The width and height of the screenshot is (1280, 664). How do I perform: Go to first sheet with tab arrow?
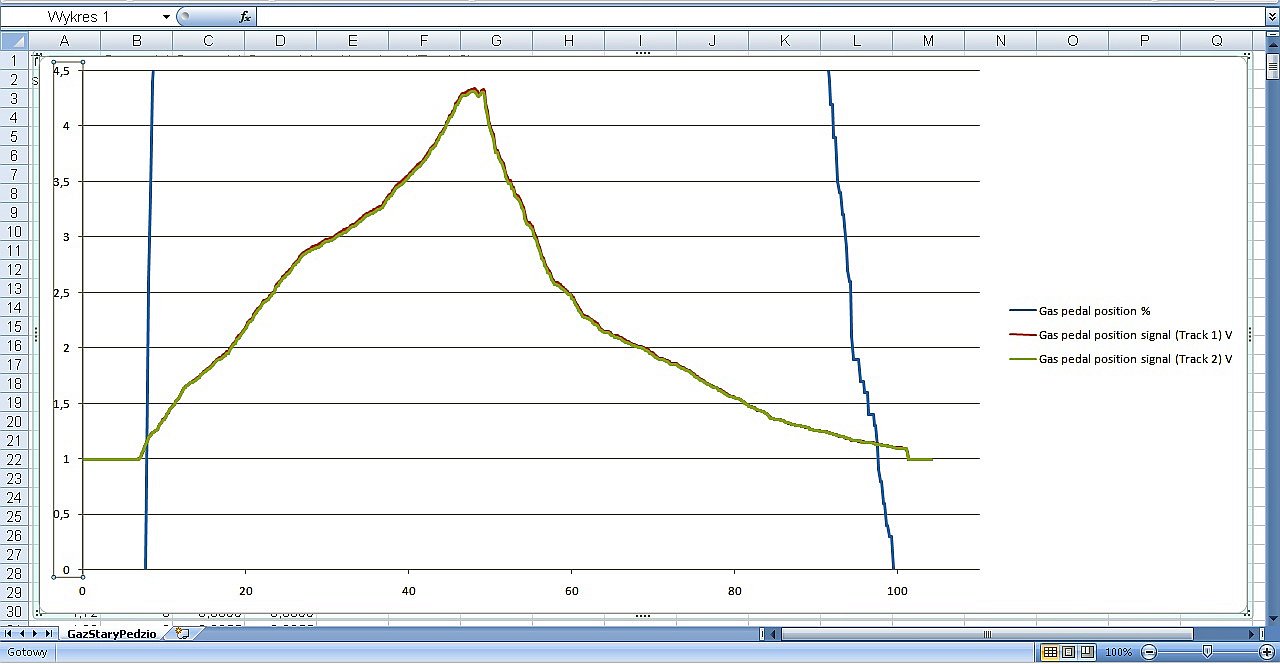click(x=9, y=634)
